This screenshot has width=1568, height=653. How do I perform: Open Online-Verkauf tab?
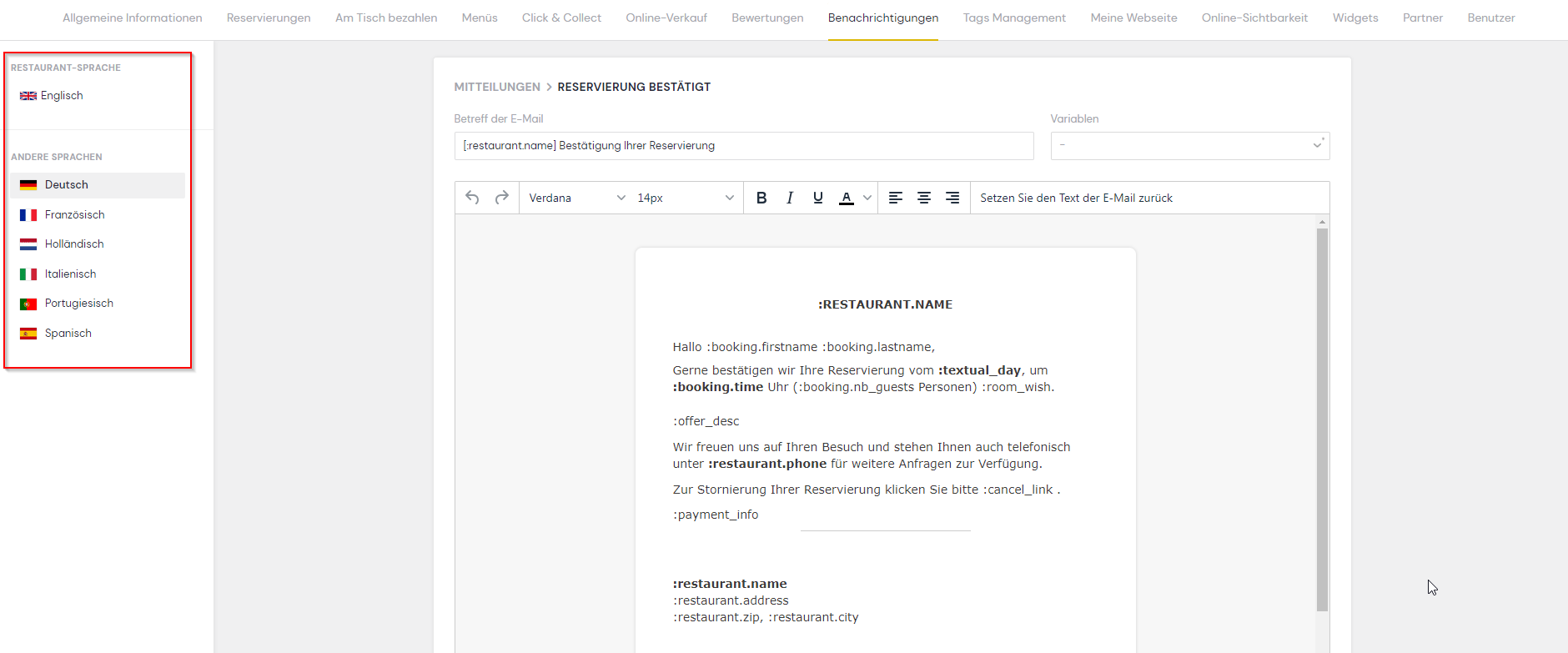pyautogui.click(x=666, y=18)
